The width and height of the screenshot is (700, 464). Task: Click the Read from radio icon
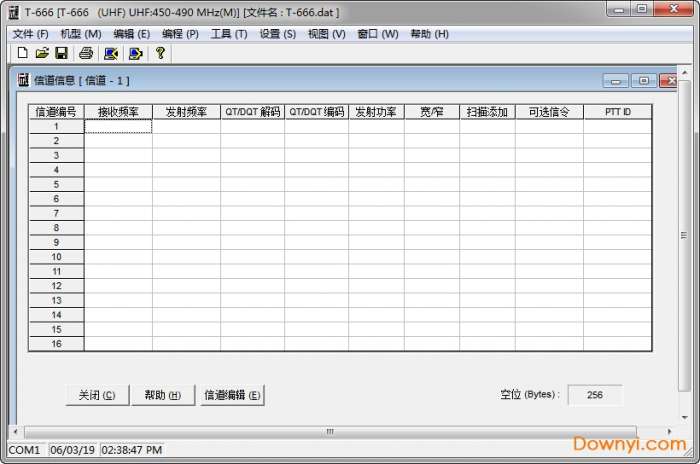pyautogui.click(x=111, y=54)
